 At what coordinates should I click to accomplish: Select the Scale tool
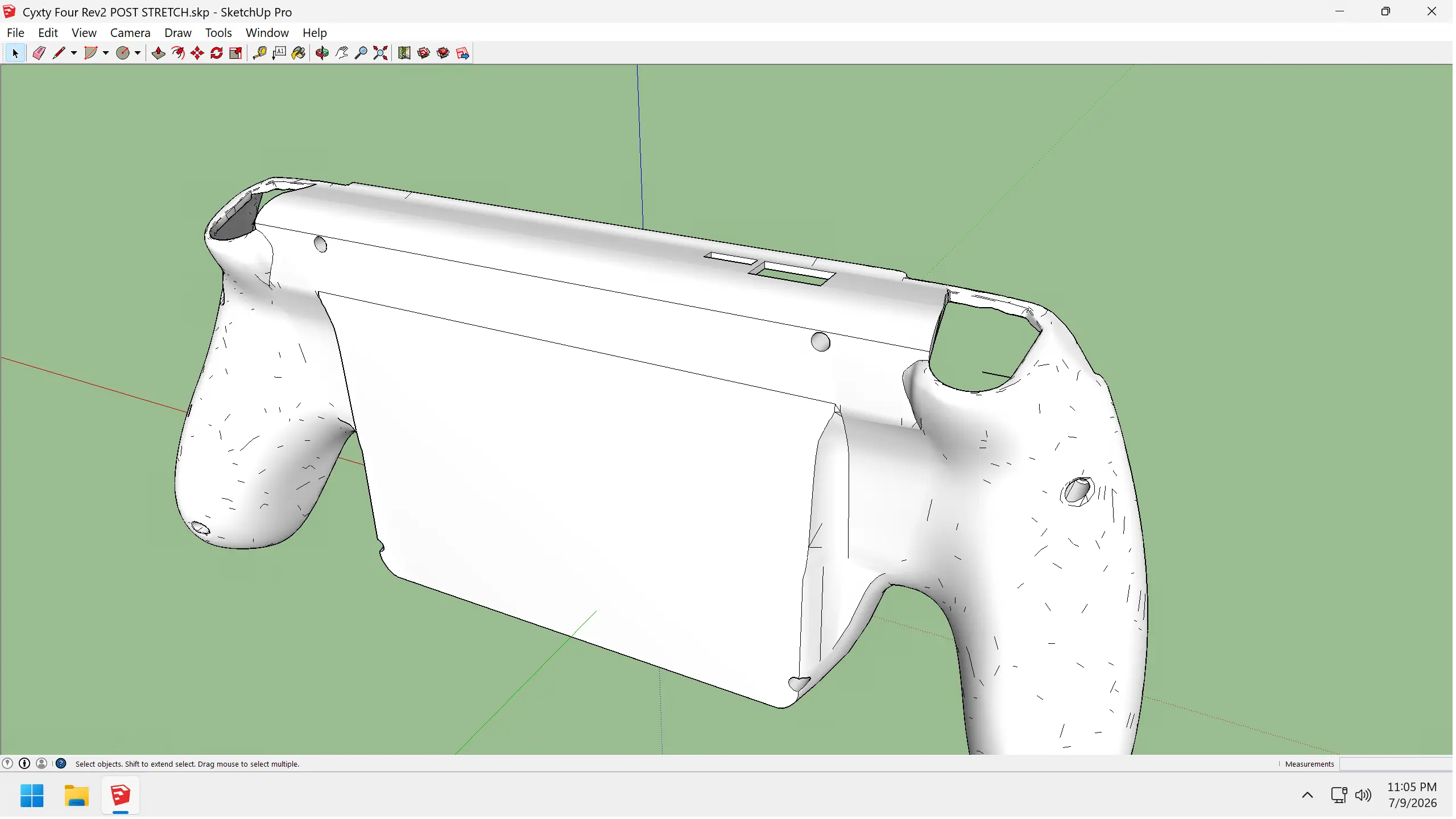coord(236,53)
